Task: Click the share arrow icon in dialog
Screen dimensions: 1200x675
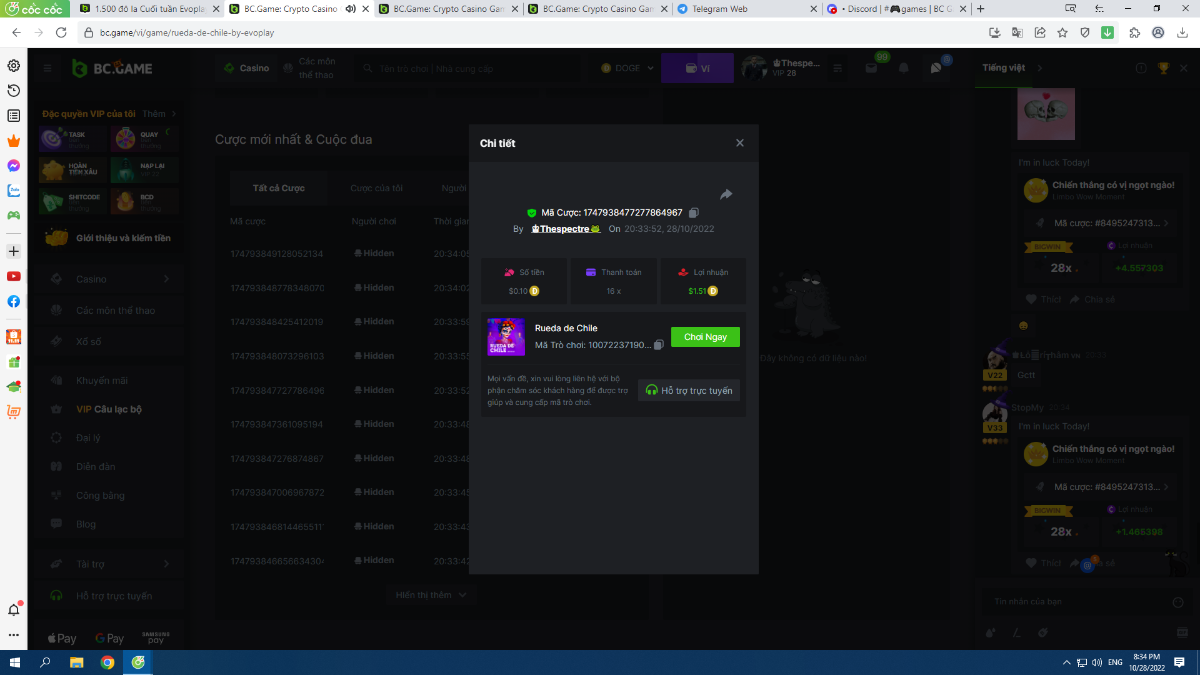Action: click(726, 194)
